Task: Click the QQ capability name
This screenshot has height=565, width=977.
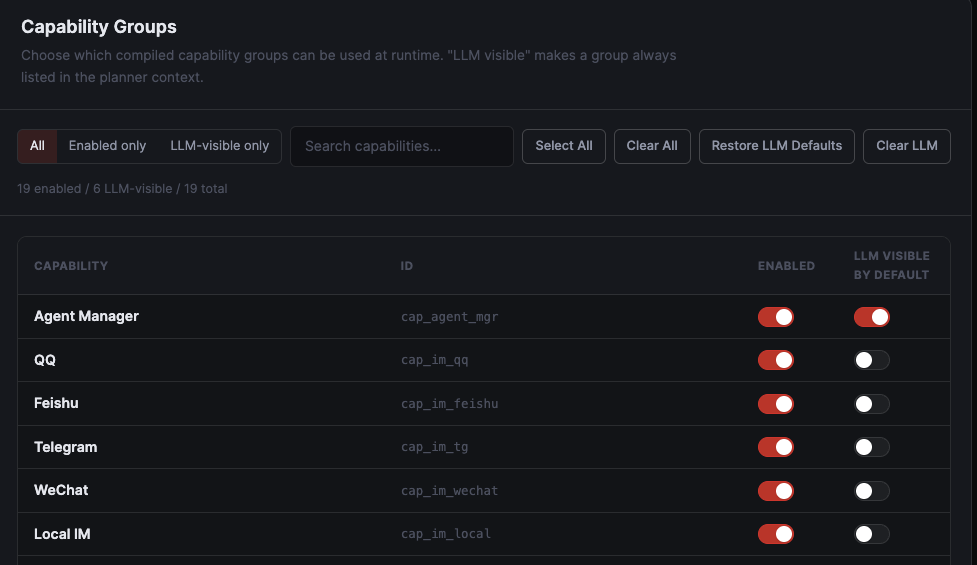Action: pos(45,360)
